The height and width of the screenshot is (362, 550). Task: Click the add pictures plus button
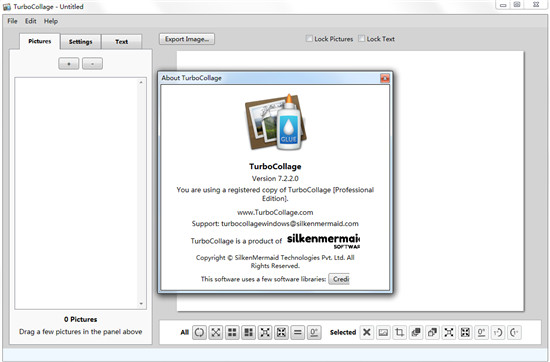69,63
